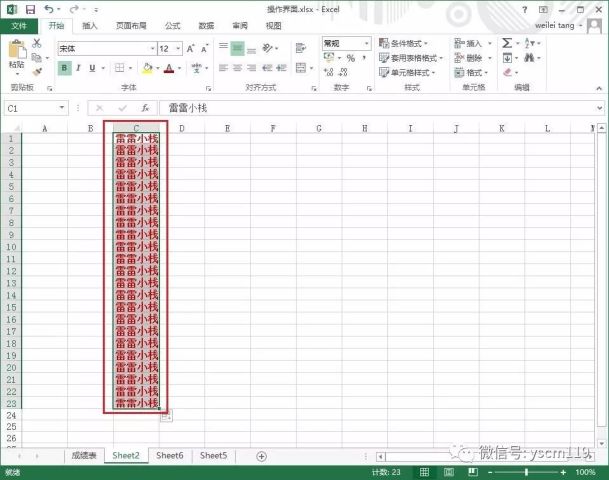The image size is (609, 480).
Task: Switch to the Sheet5 worksheet tab
Action: pos(213,456)
